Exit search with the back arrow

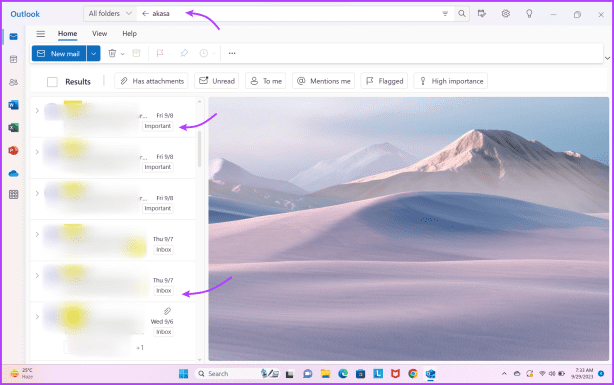pyautogui.click(x=145, y=14)
